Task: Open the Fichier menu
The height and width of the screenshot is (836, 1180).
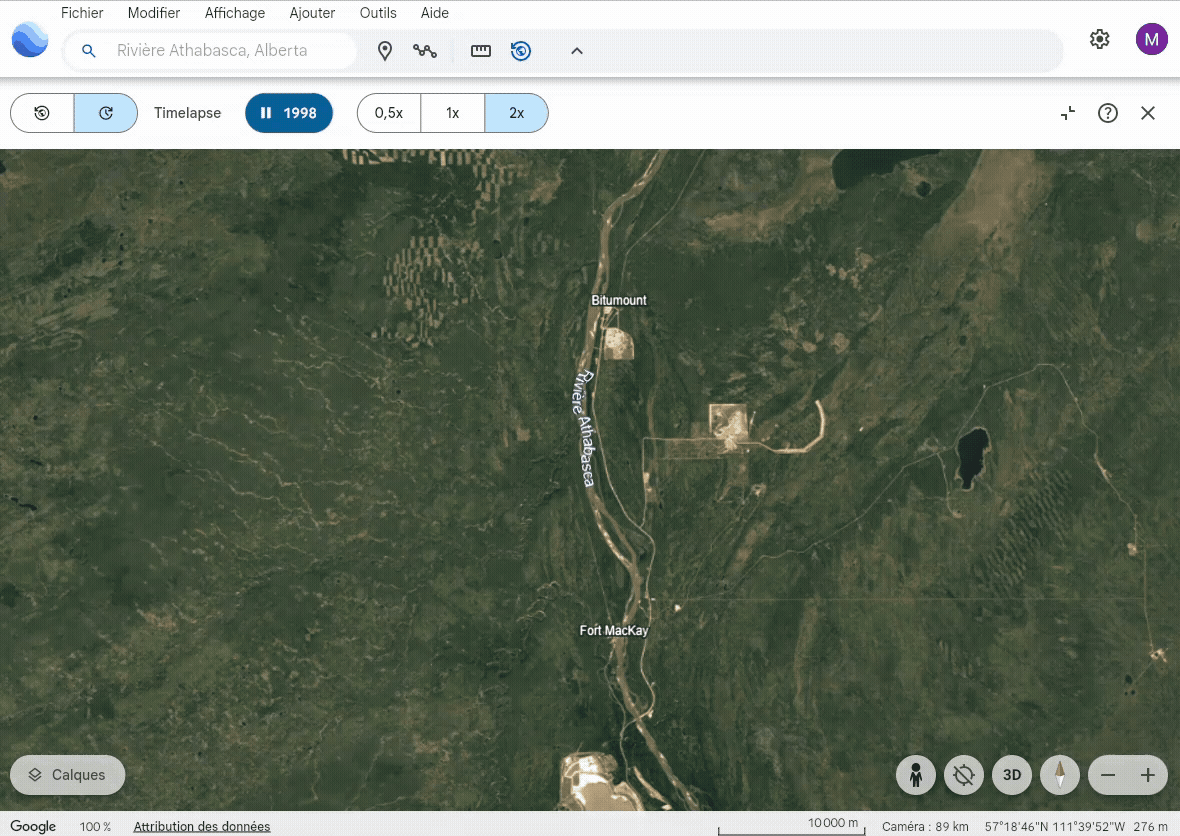Action: pyautogui.click(x=82, y=13)
